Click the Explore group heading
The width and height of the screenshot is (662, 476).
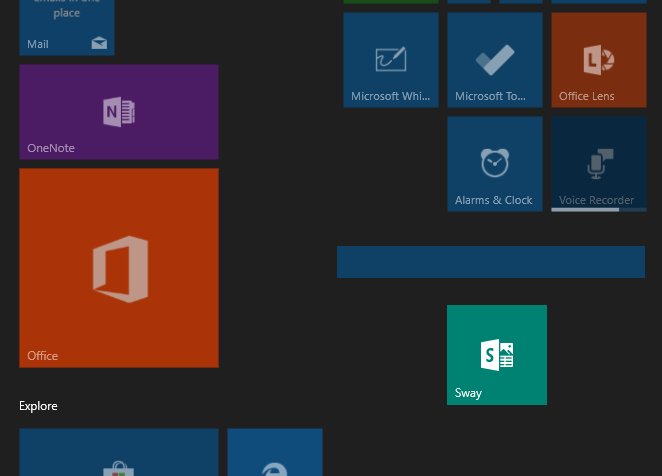pyautogui.click(x=38, y=406)
